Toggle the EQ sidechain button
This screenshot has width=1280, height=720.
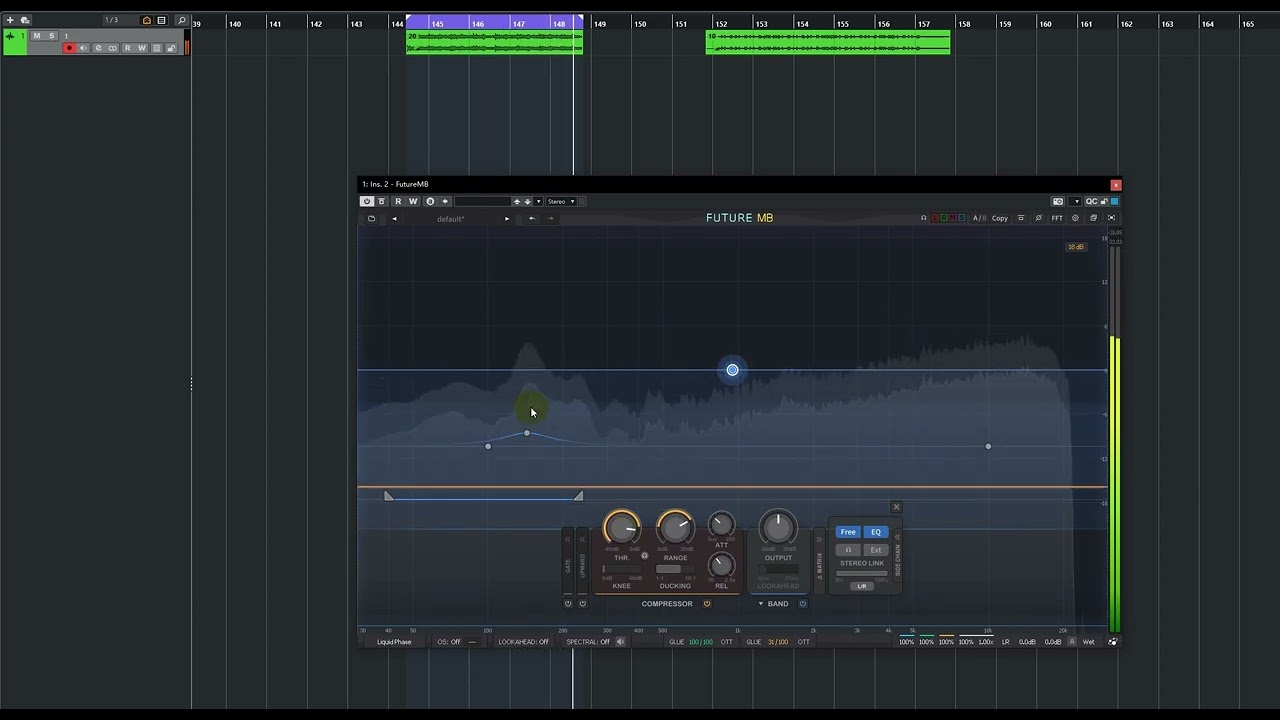pyautogui.click(x=876, y=532)
